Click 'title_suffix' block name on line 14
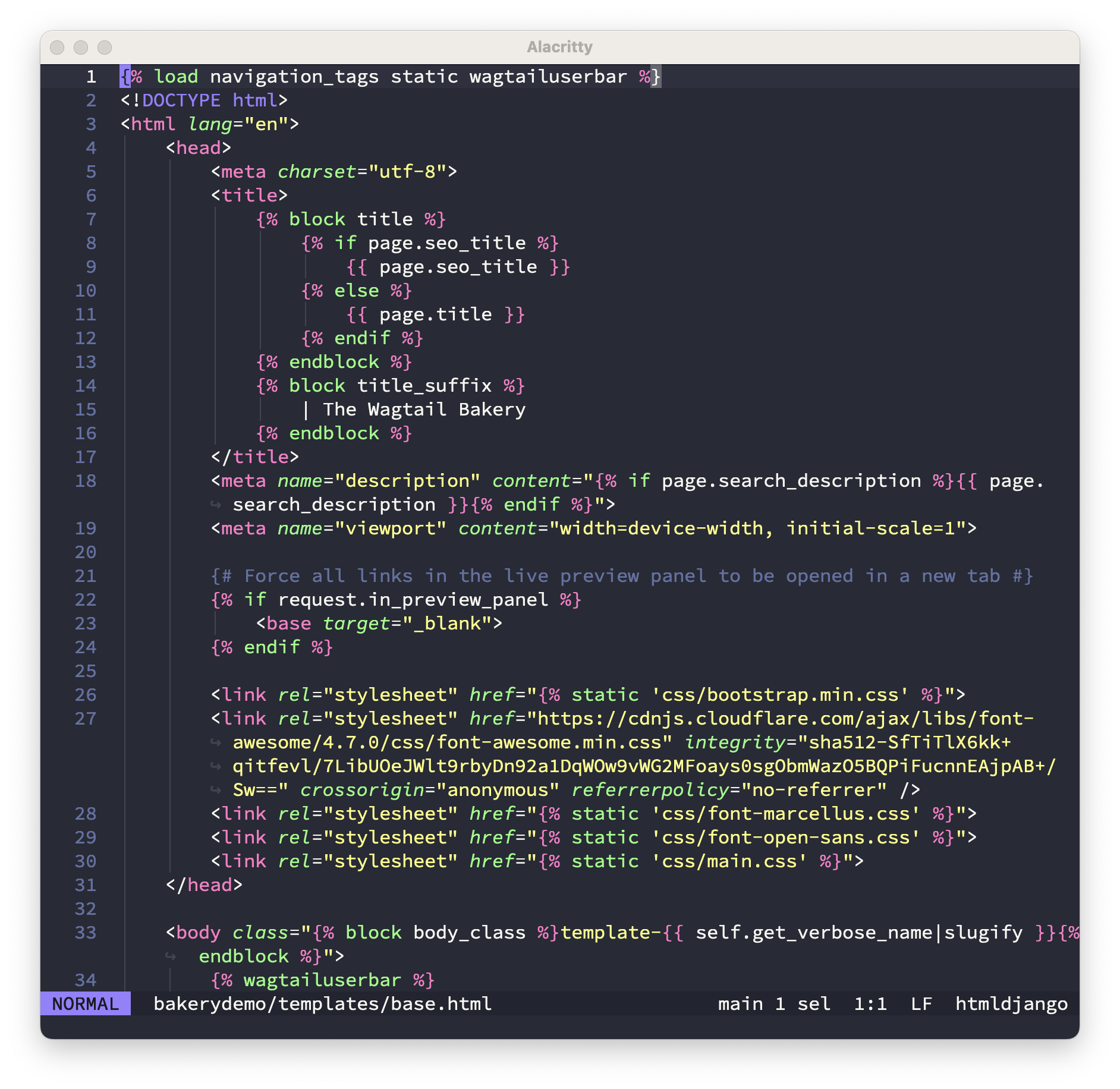Screen dimensions: 1120x1089 click(424, 386)
